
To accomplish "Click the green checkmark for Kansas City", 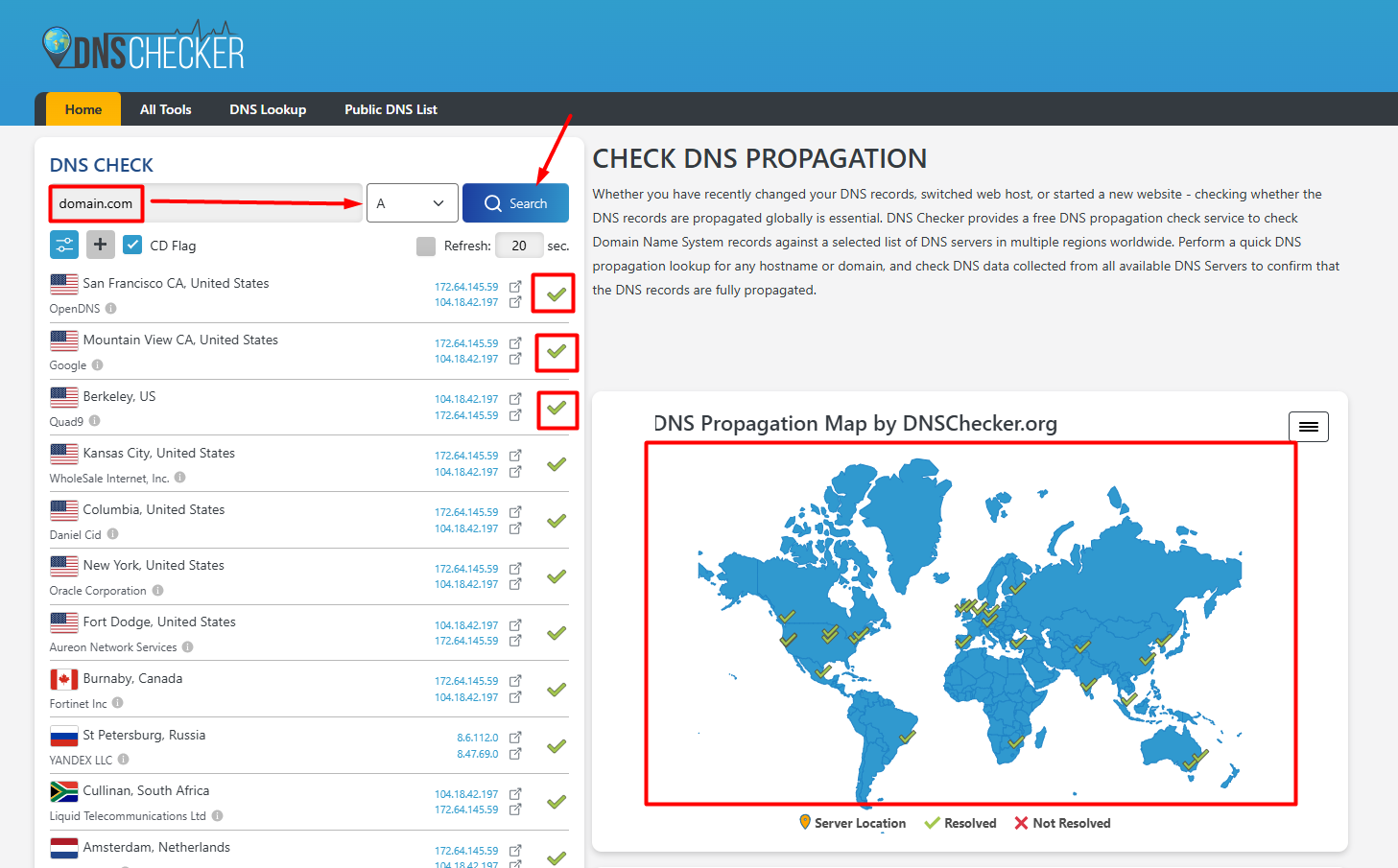I will 557,464.
